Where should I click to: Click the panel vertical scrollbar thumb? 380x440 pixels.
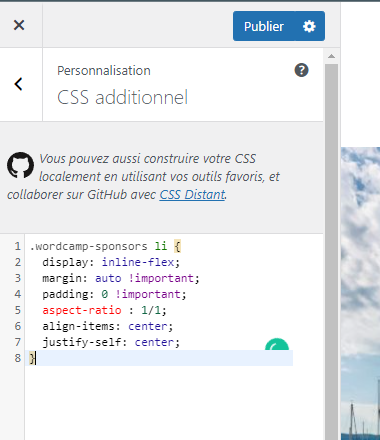pyautogui.click(x=331, y=252)
